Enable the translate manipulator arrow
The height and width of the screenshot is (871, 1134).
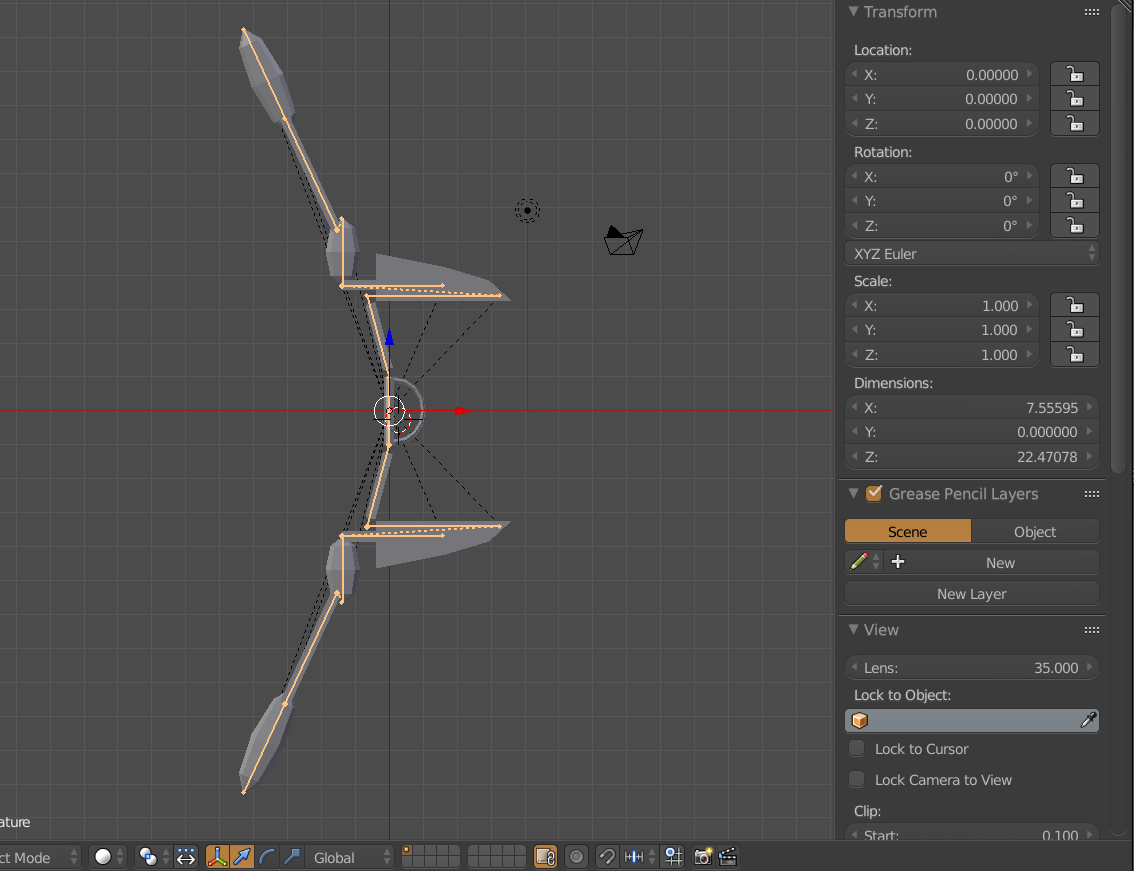coord(242,857)
